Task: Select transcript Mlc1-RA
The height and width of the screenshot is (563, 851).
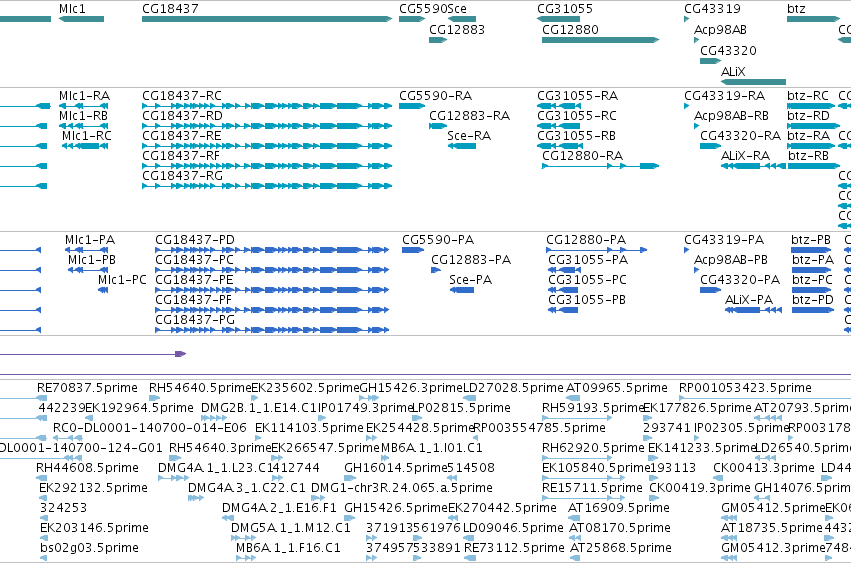Action: pos(85,96)
